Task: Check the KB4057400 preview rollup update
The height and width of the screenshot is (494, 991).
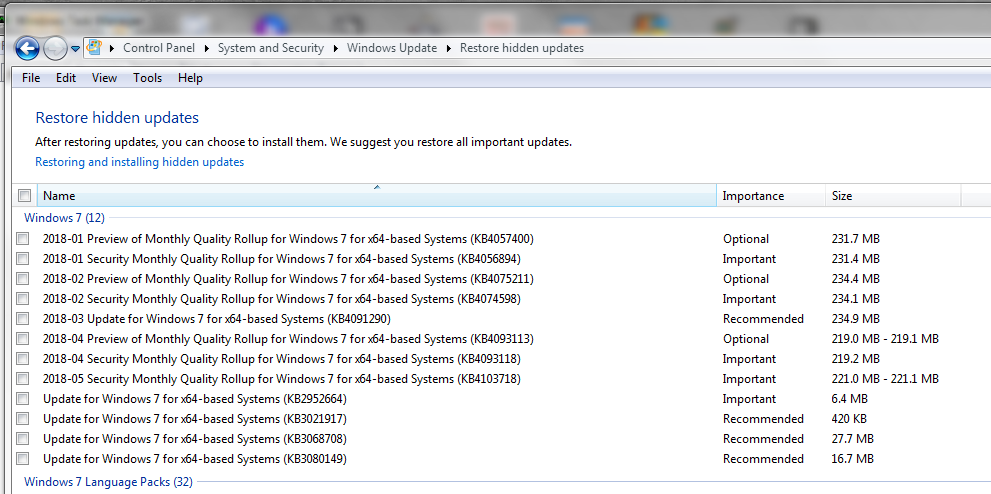Action: coord(23,239)
